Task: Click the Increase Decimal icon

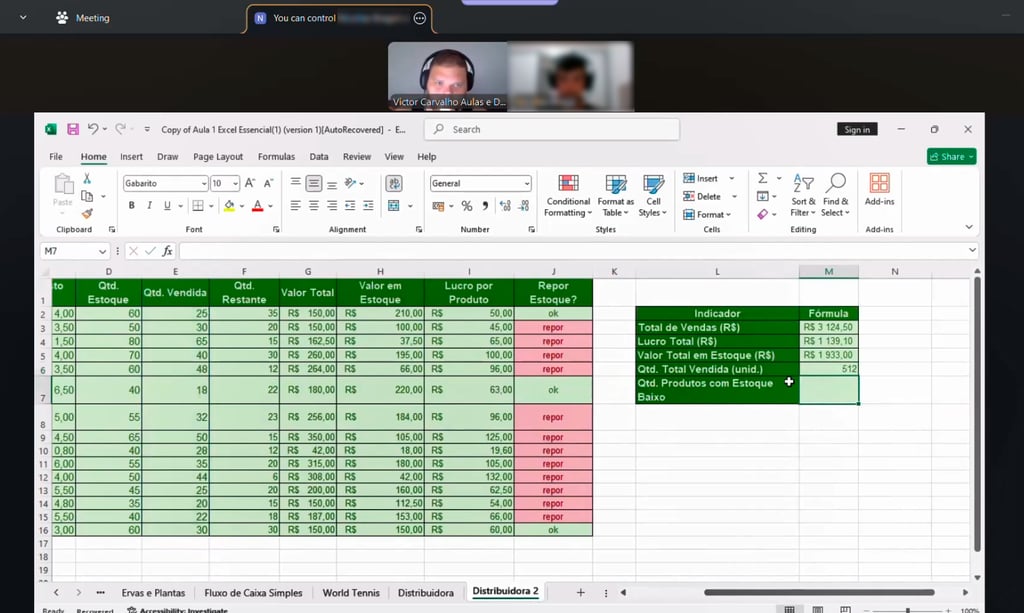Action: coord(505,206)
